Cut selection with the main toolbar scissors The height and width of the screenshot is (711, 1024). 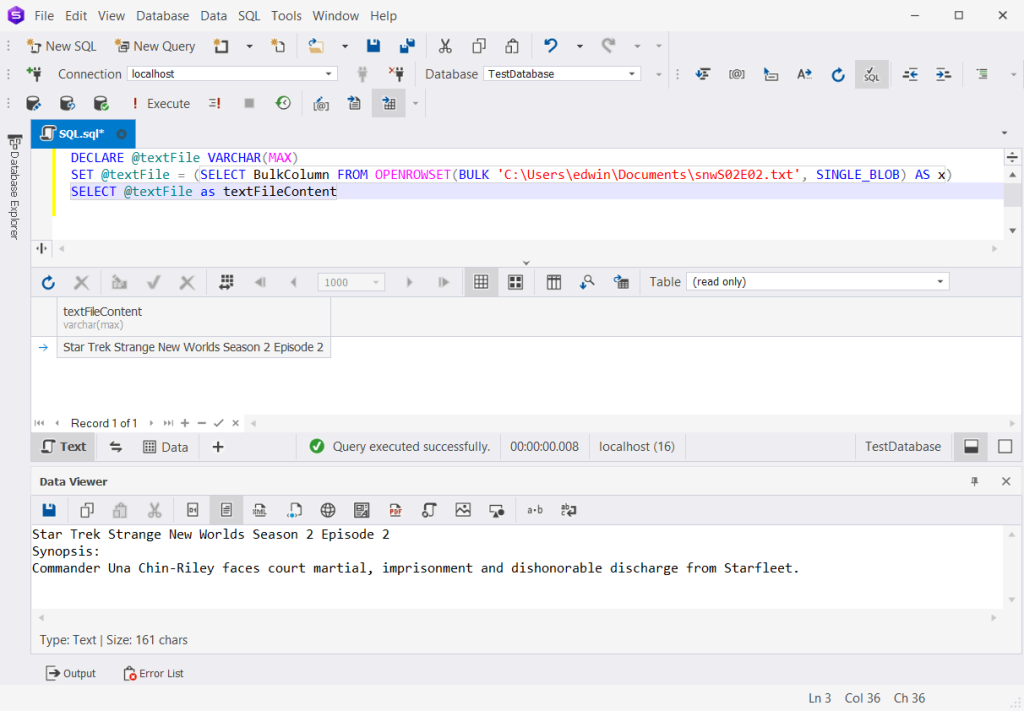click(445, 46)
